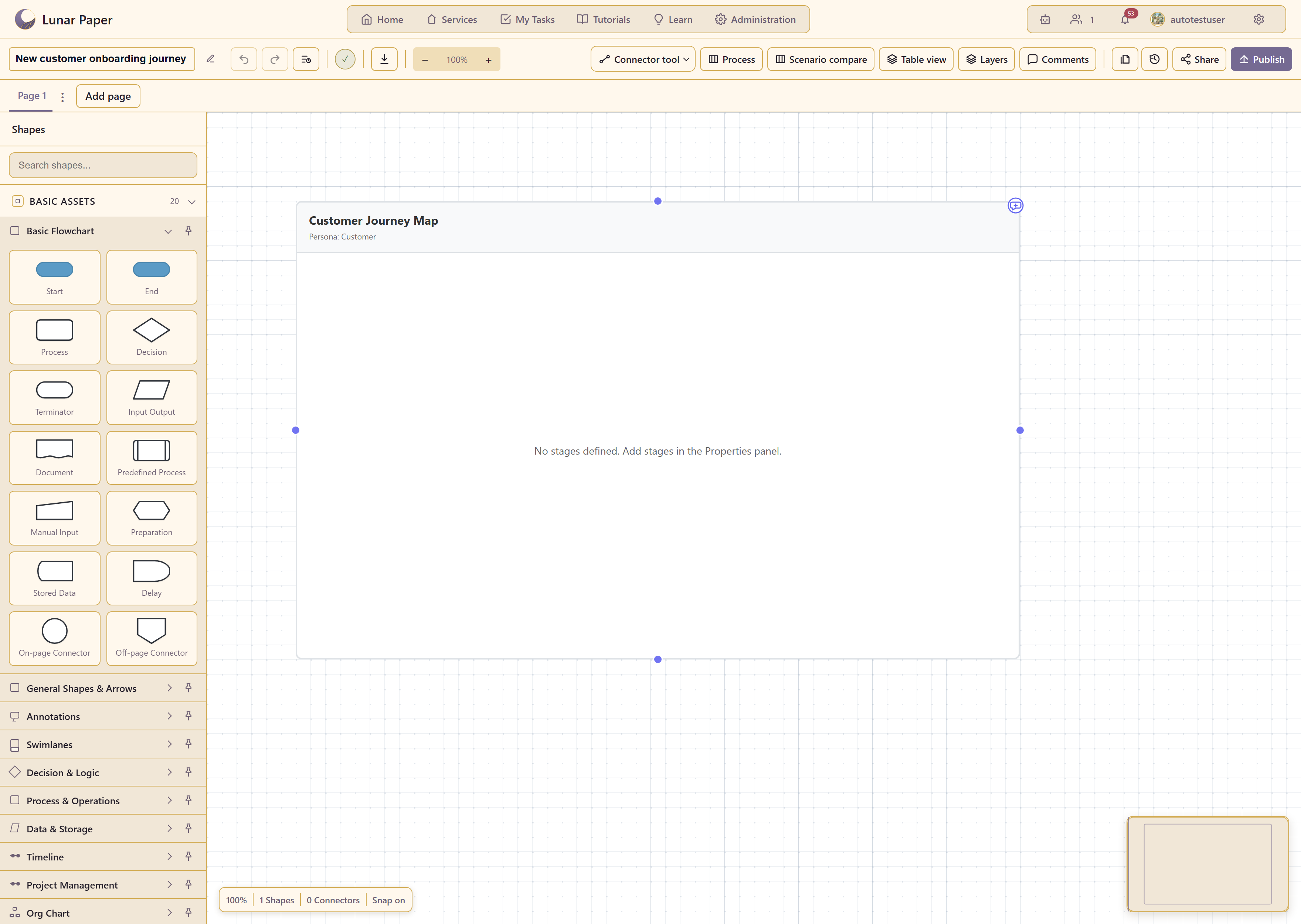Expand the Org Chart category
This screenshot has width=1301, height=924.
(x=169, y=913)
